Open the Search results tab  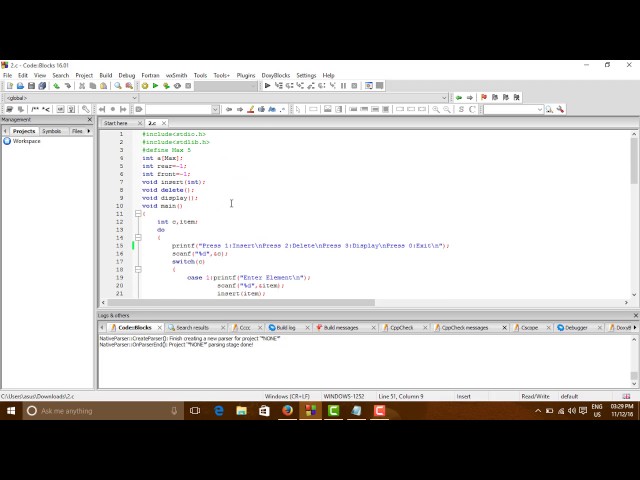pos(192,327)
